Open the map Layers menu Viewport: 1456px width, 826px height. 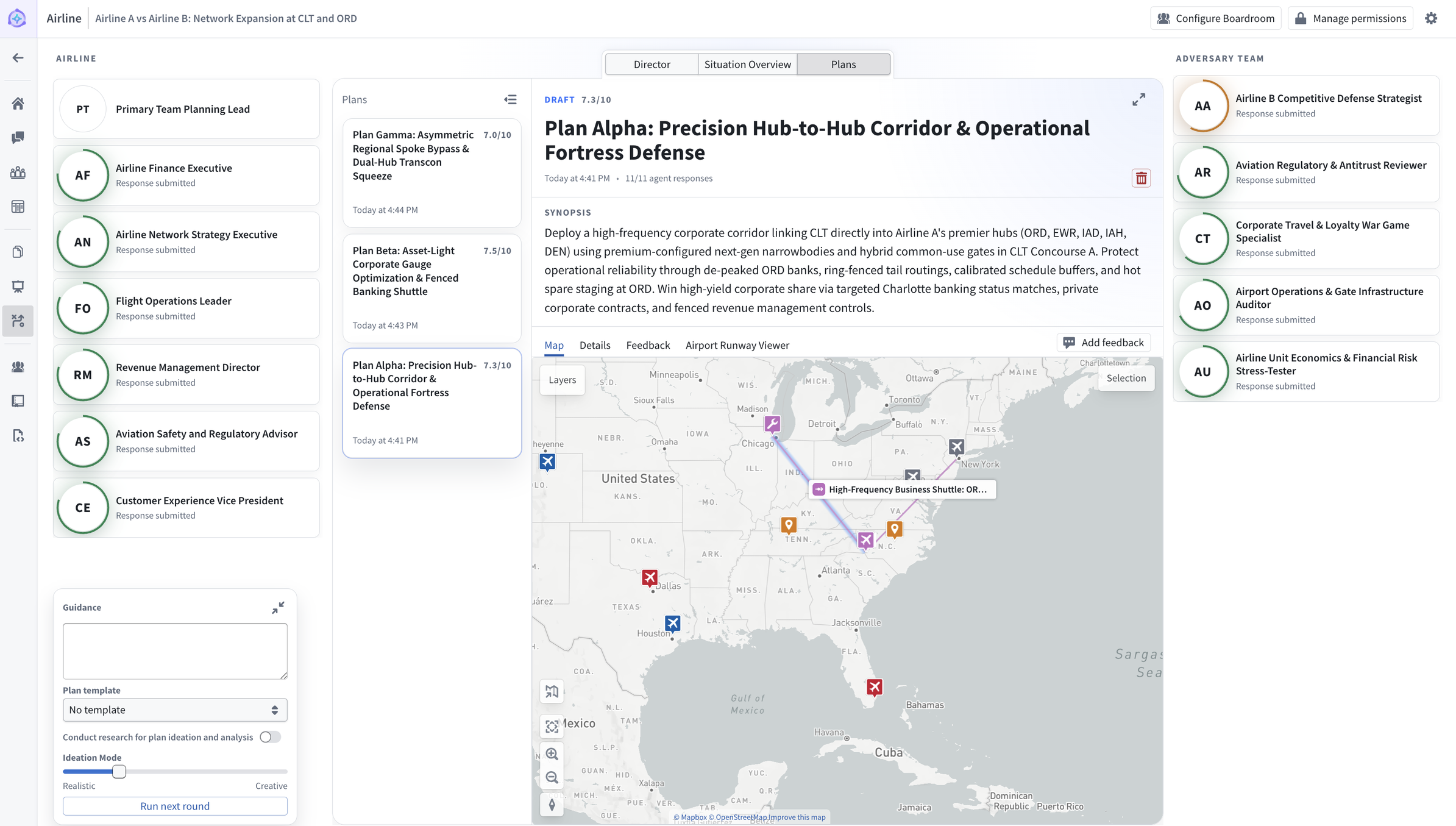click(x=562, y=380)
